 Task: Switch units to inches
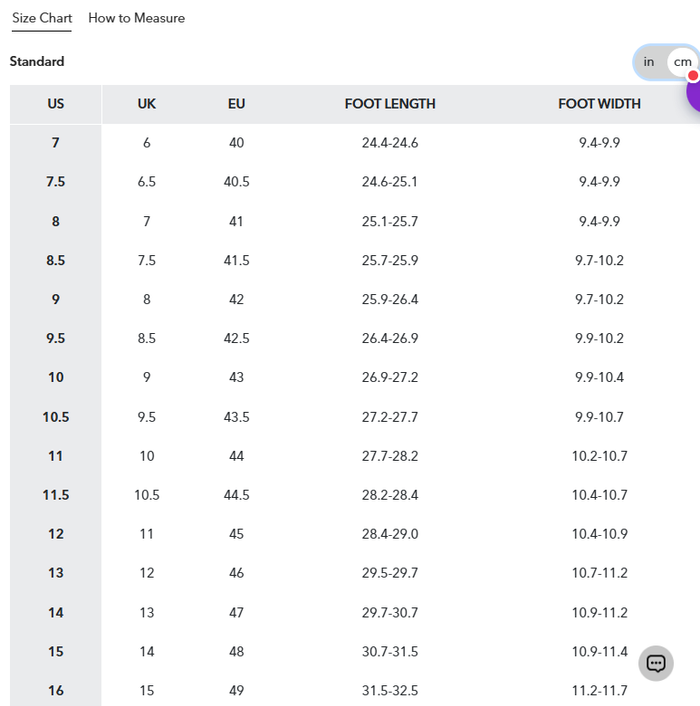pyautogui.click(x=649, y=62)
